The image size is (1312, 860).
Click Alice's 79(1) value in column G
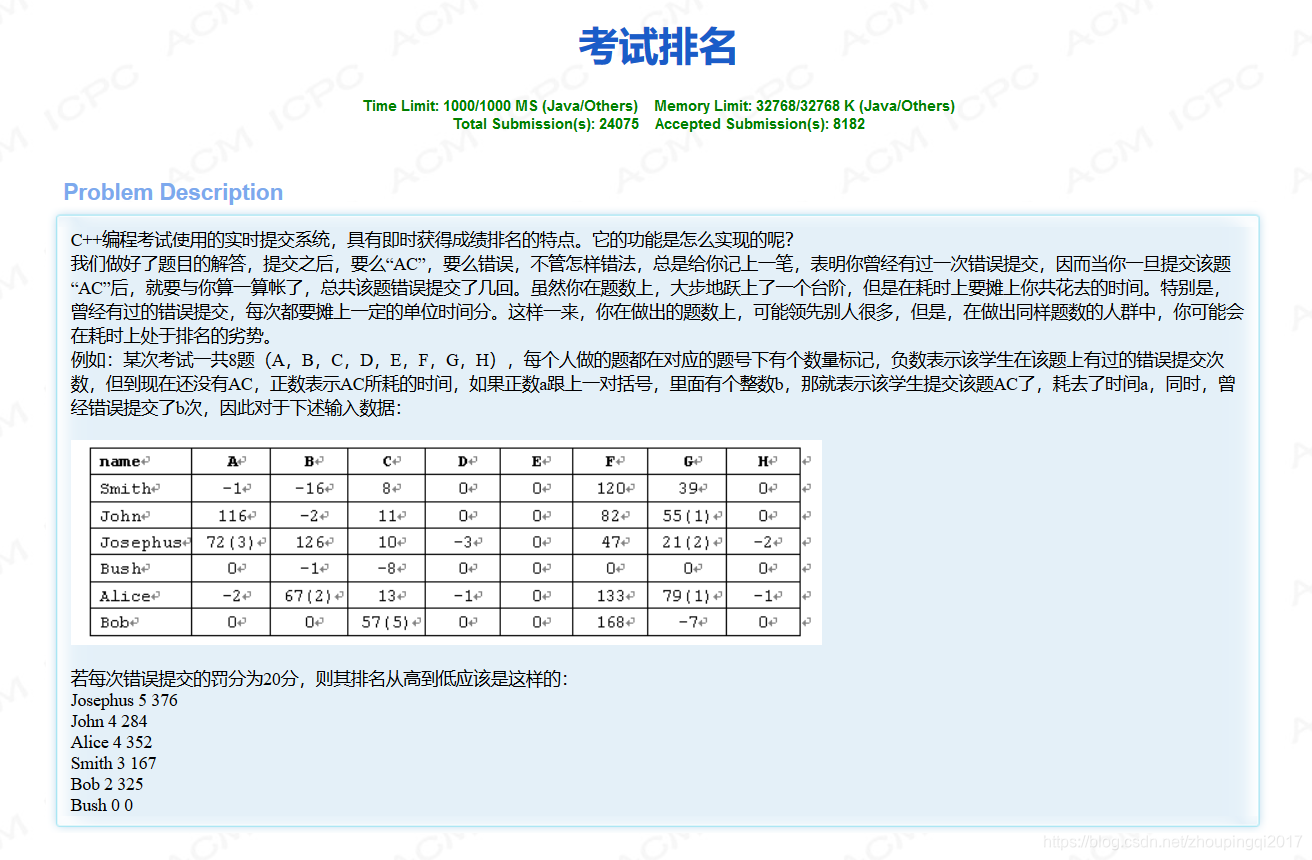687,595
